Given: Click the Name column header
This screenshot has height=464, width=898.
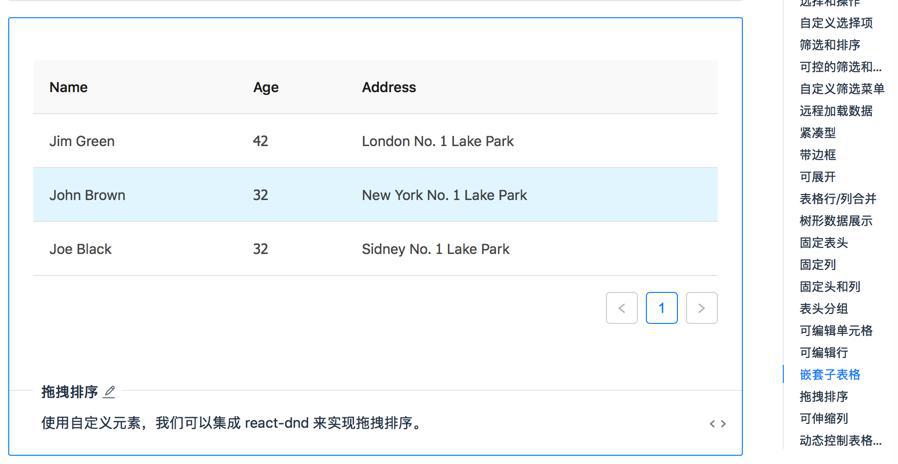Looking at the screenshot, I should point(68,87).
